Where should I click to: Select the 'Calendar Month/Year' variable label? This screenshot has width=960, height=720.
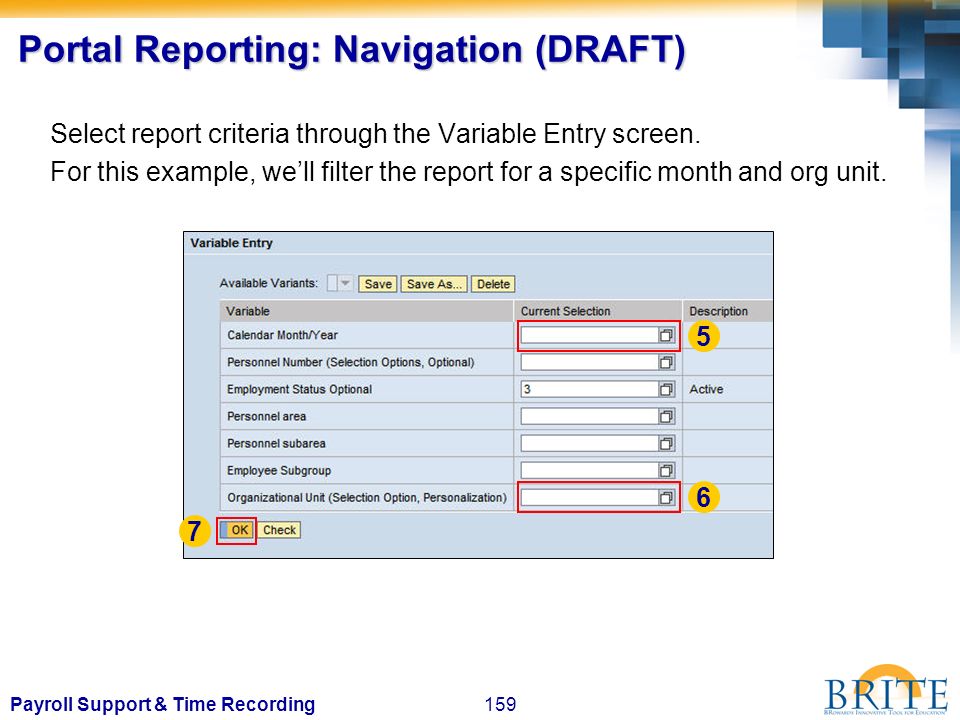pos(282,336)
